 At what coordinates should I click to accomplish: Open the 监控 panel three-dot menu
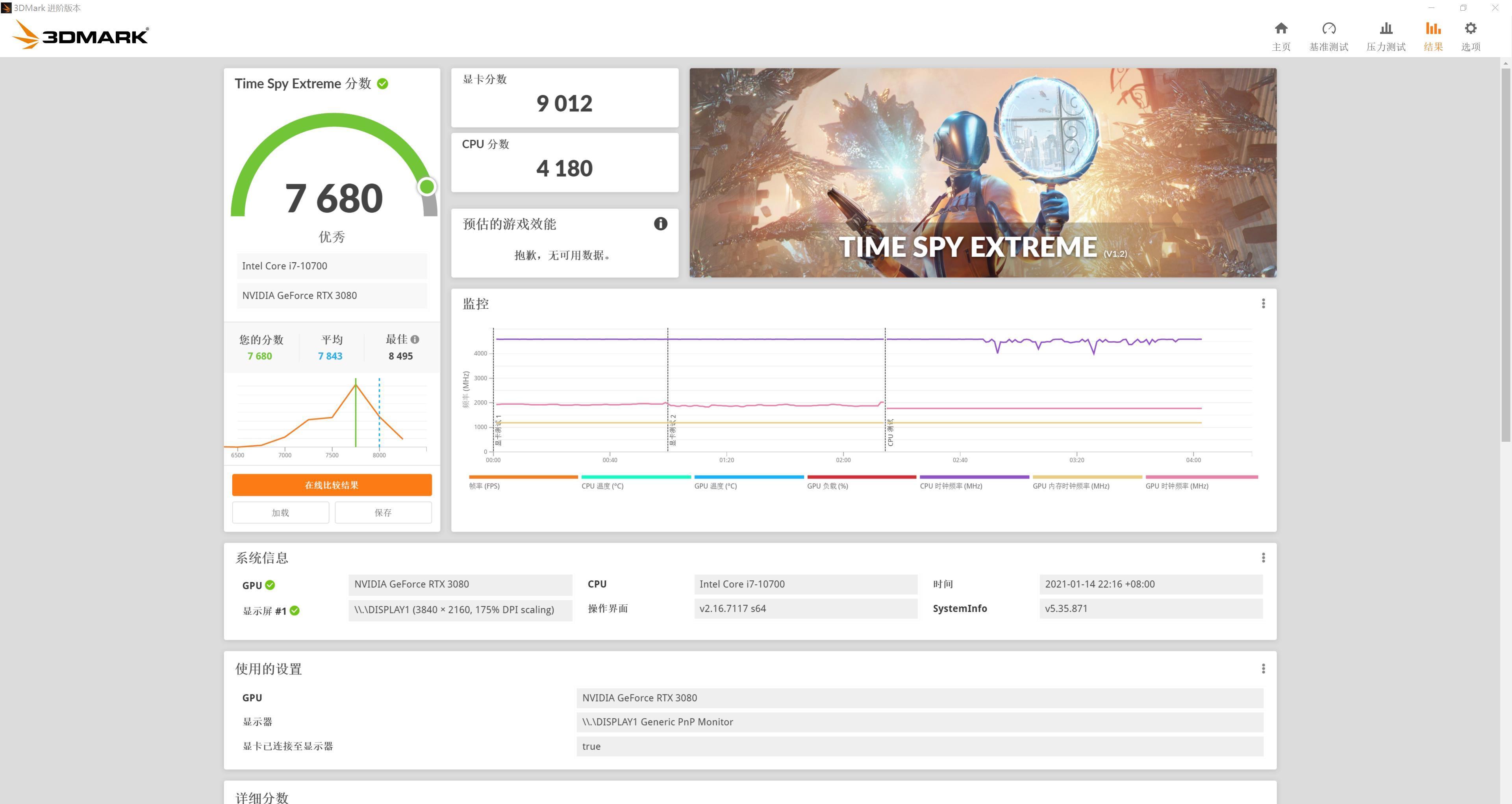1263,304
